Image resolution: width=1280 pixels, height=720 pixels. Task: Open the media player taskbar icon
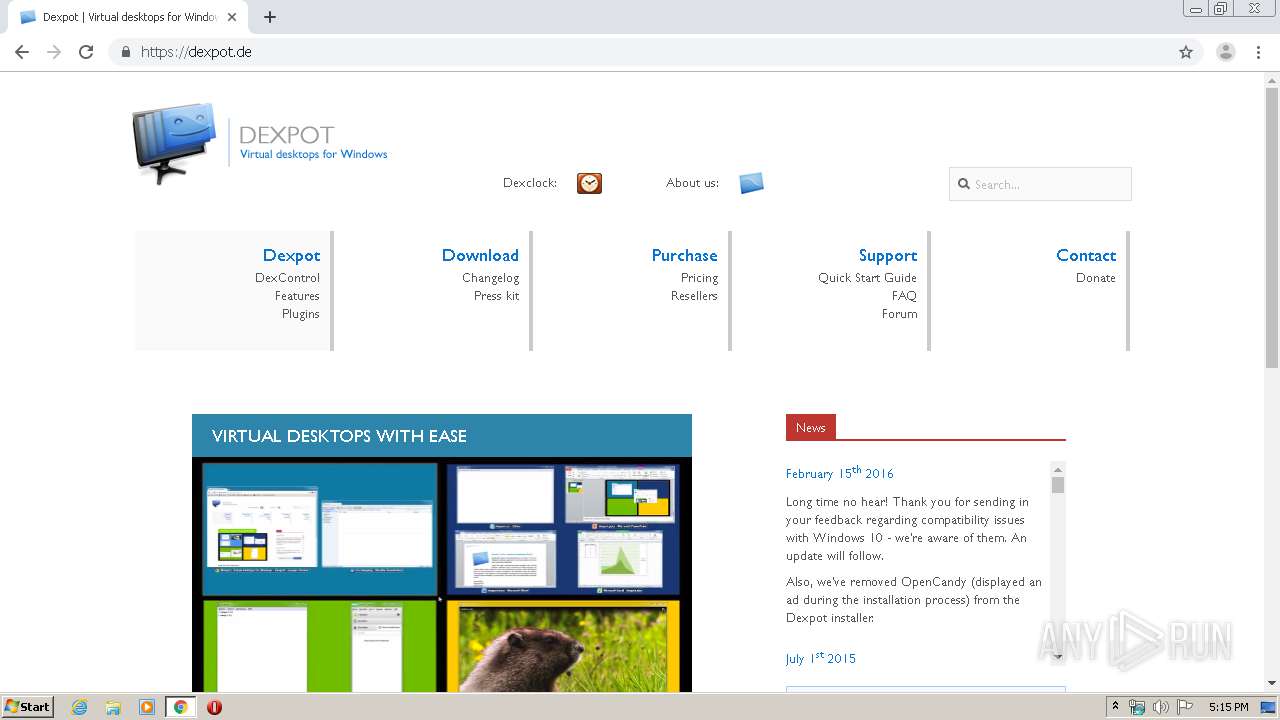coord(147,707)
